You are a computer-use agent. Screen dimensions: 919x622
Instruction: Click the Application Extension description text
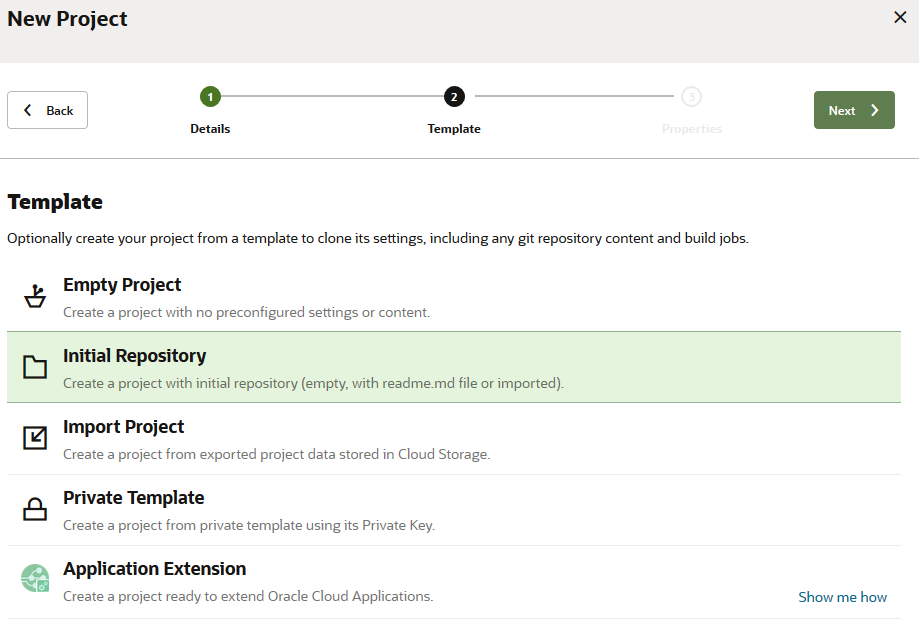tap(247, 596)
